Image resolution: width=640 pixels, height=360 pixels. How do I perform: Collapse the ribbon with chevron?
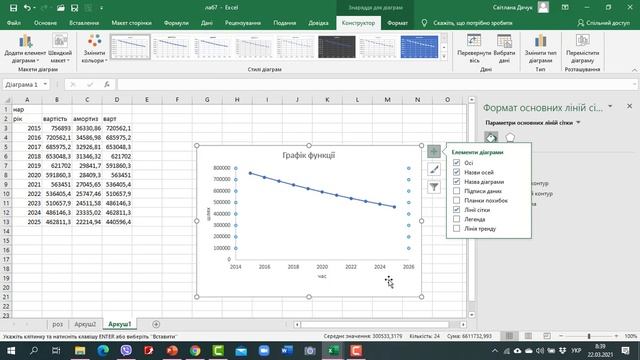click(635, 70)
